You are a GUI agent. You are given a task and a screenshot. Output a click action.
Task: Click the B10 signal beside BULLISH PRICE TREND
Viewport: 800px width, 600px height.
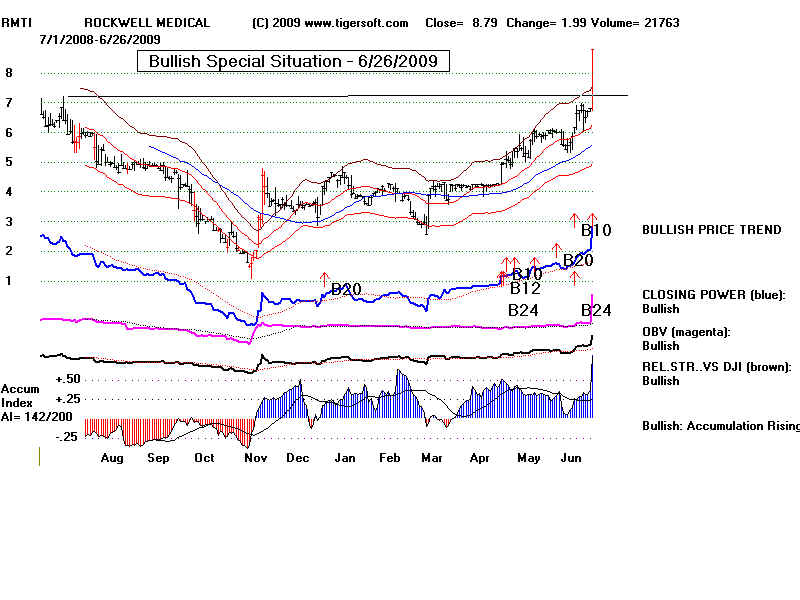pyautogui.click(x=596, y=231)
